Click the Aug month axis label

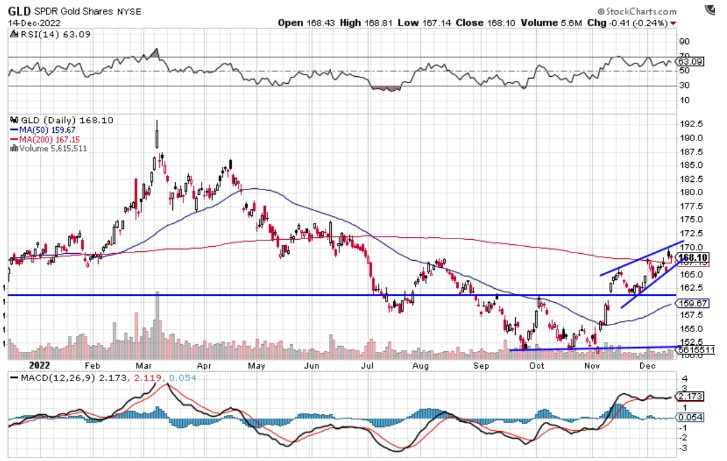(421, 365)
